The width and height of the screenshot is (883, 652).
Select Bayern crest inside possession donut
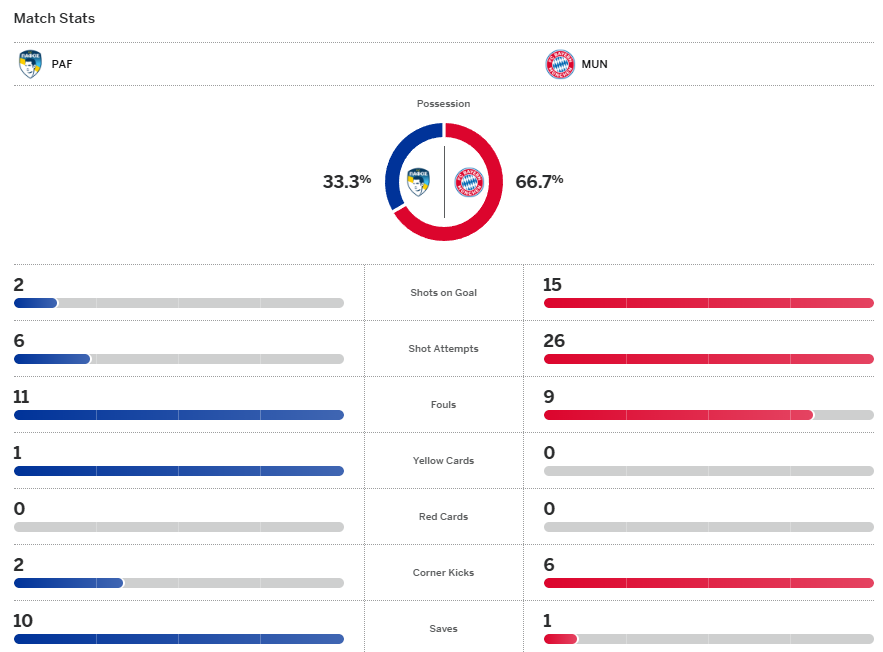[469, 182]
